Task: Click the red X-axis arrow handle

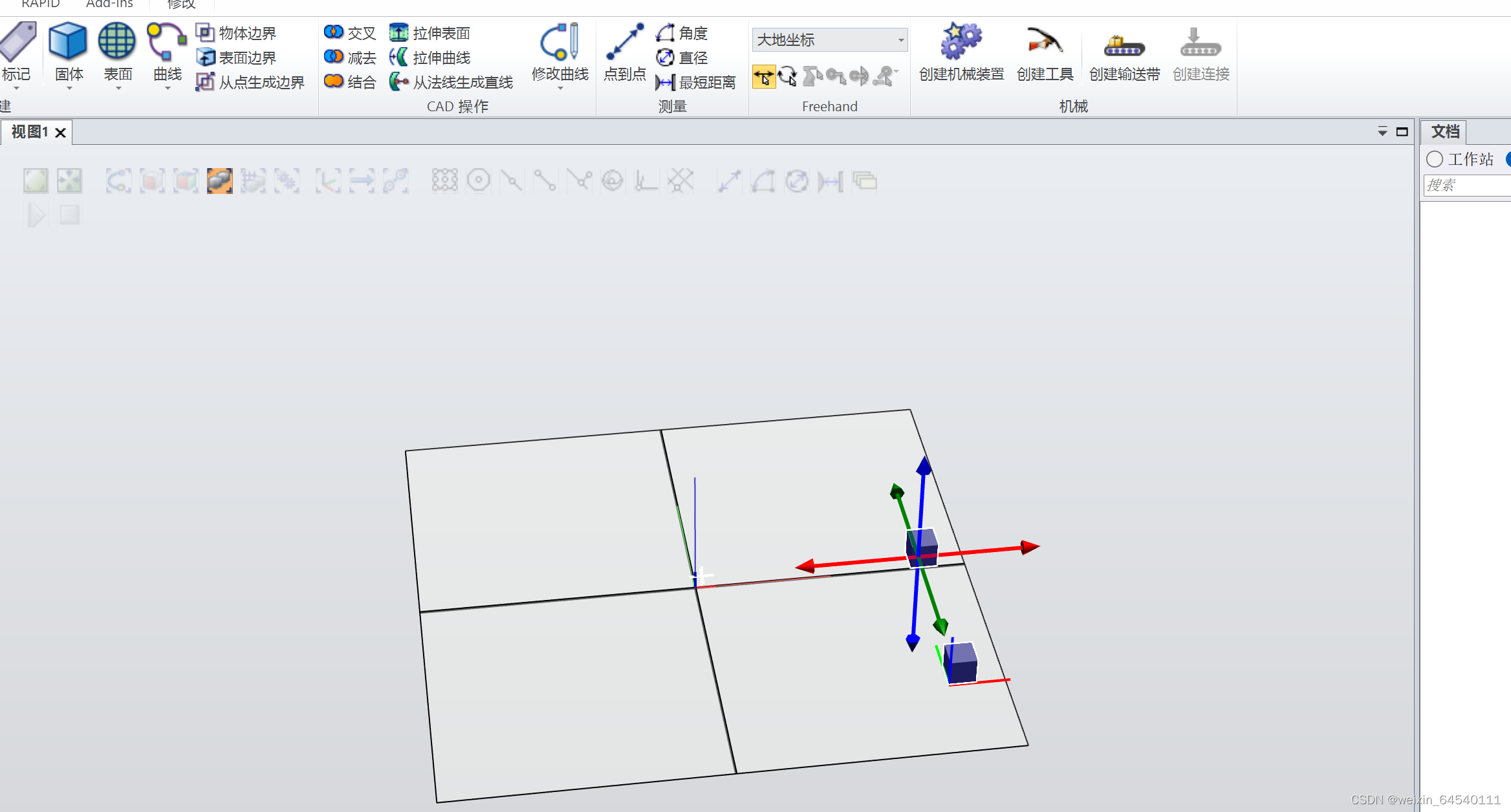Action: click(1028, 548)
